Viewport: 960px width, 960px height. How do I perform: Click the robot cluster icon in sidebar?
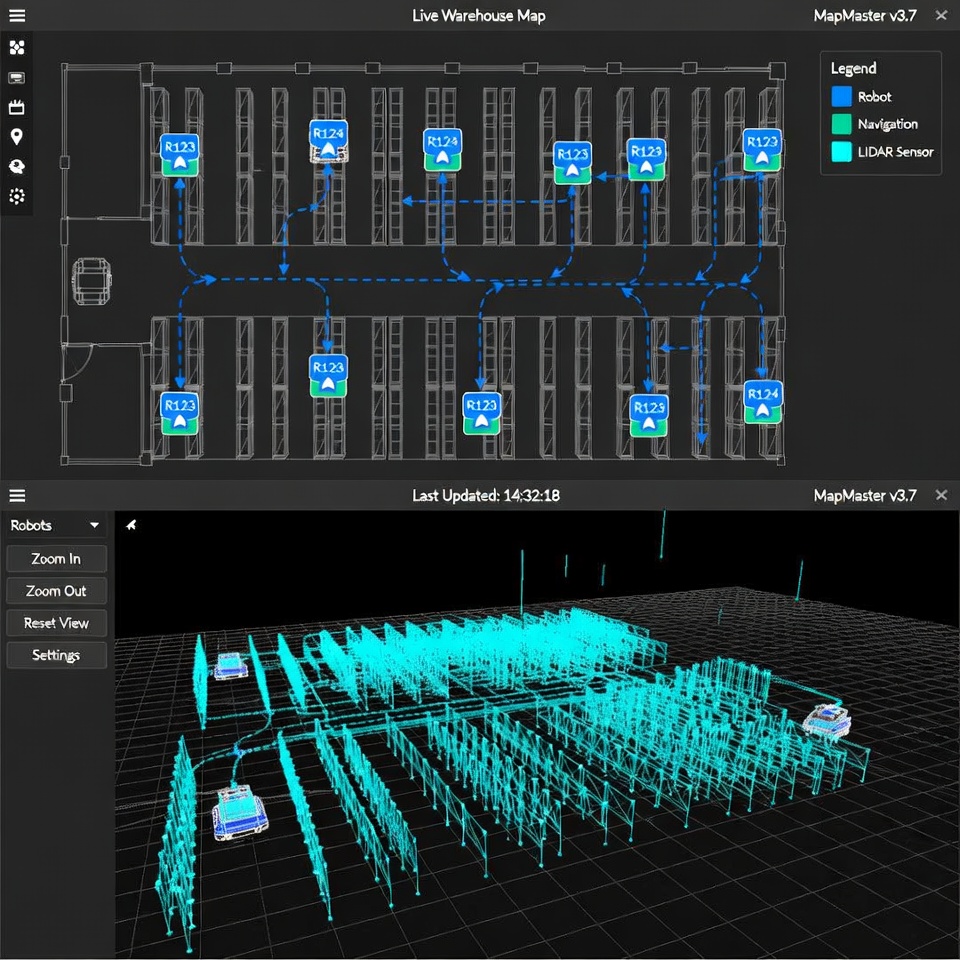click(17, 47)
